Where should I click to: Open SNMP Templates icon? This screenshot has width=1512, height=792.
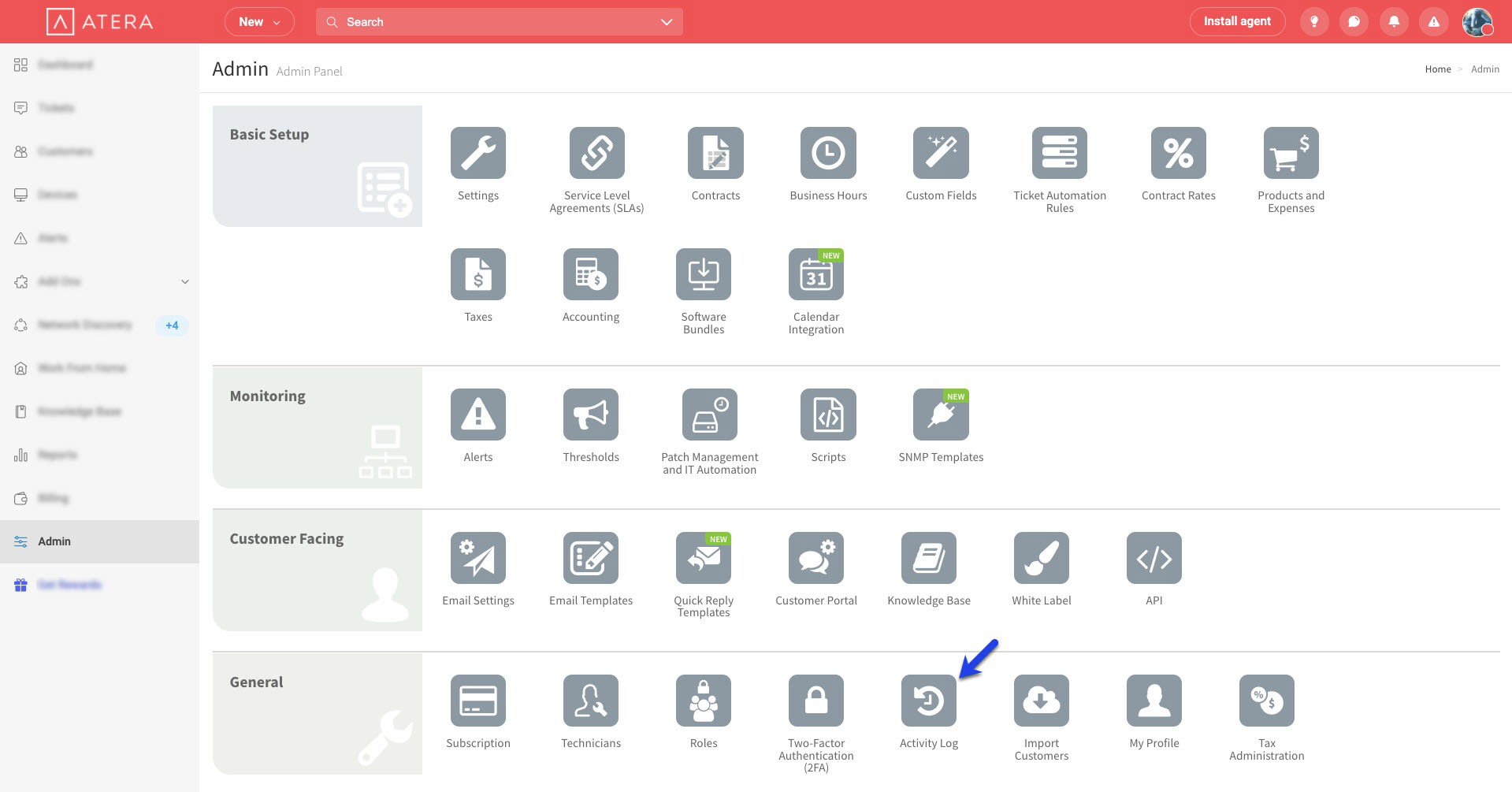pyautogui.click(x=941, y=415)
